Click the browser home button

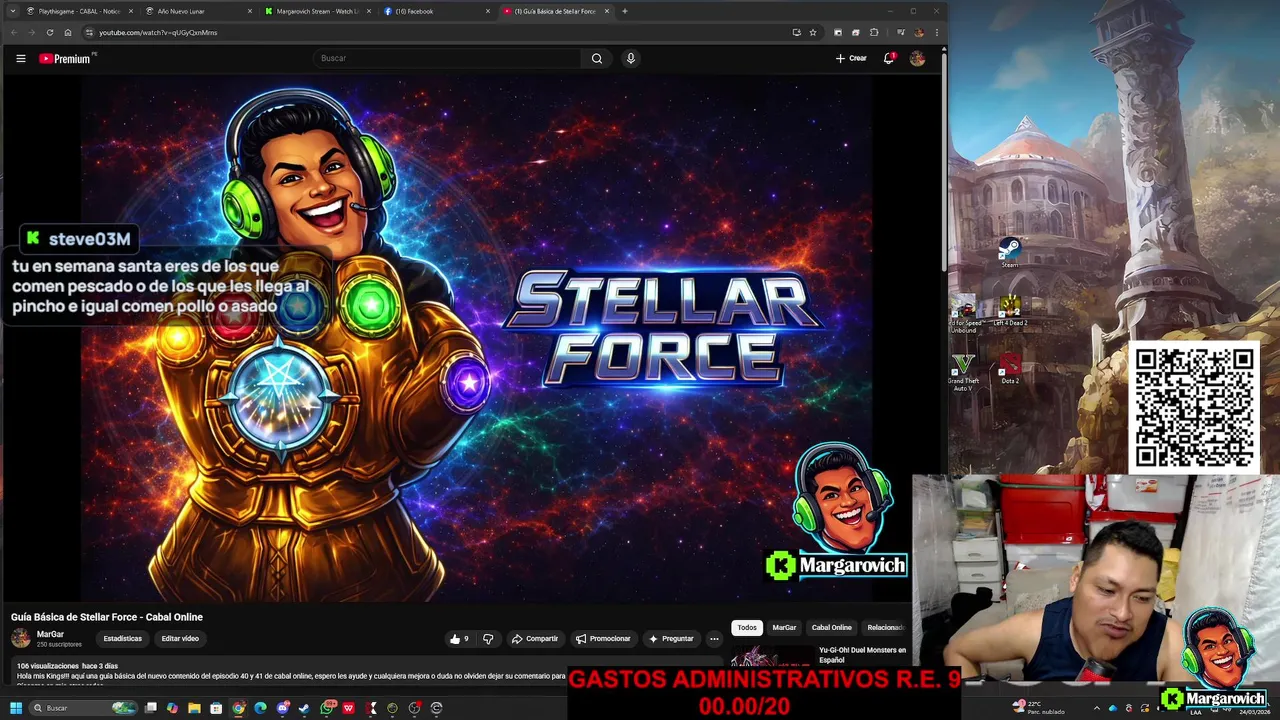pyautogui.click(x=68, y=32)
